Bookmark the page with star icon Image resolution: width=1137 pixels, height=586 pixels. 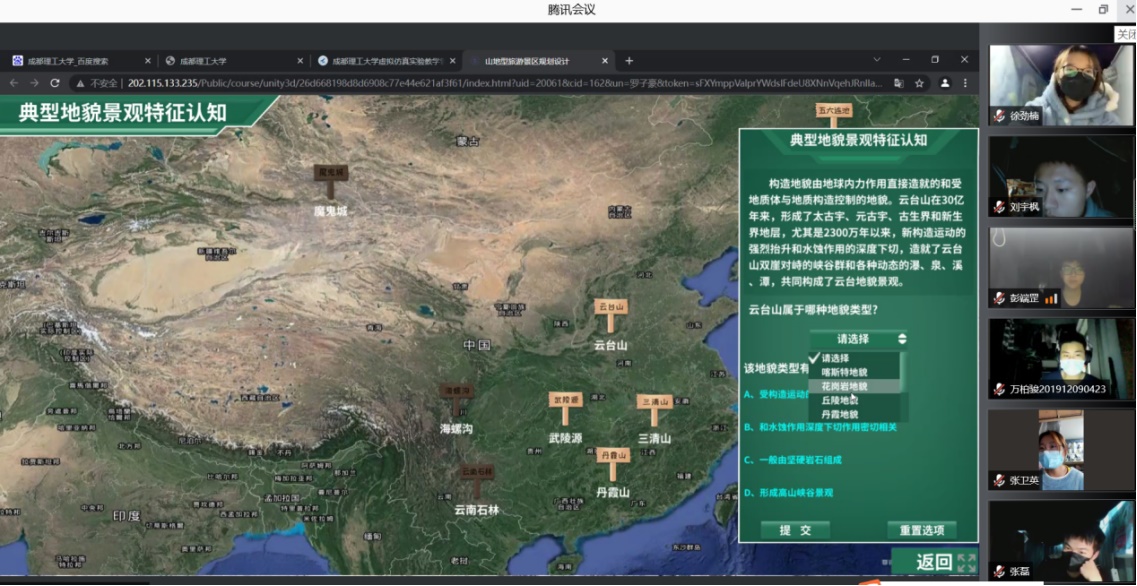click(x=919, y=83)
